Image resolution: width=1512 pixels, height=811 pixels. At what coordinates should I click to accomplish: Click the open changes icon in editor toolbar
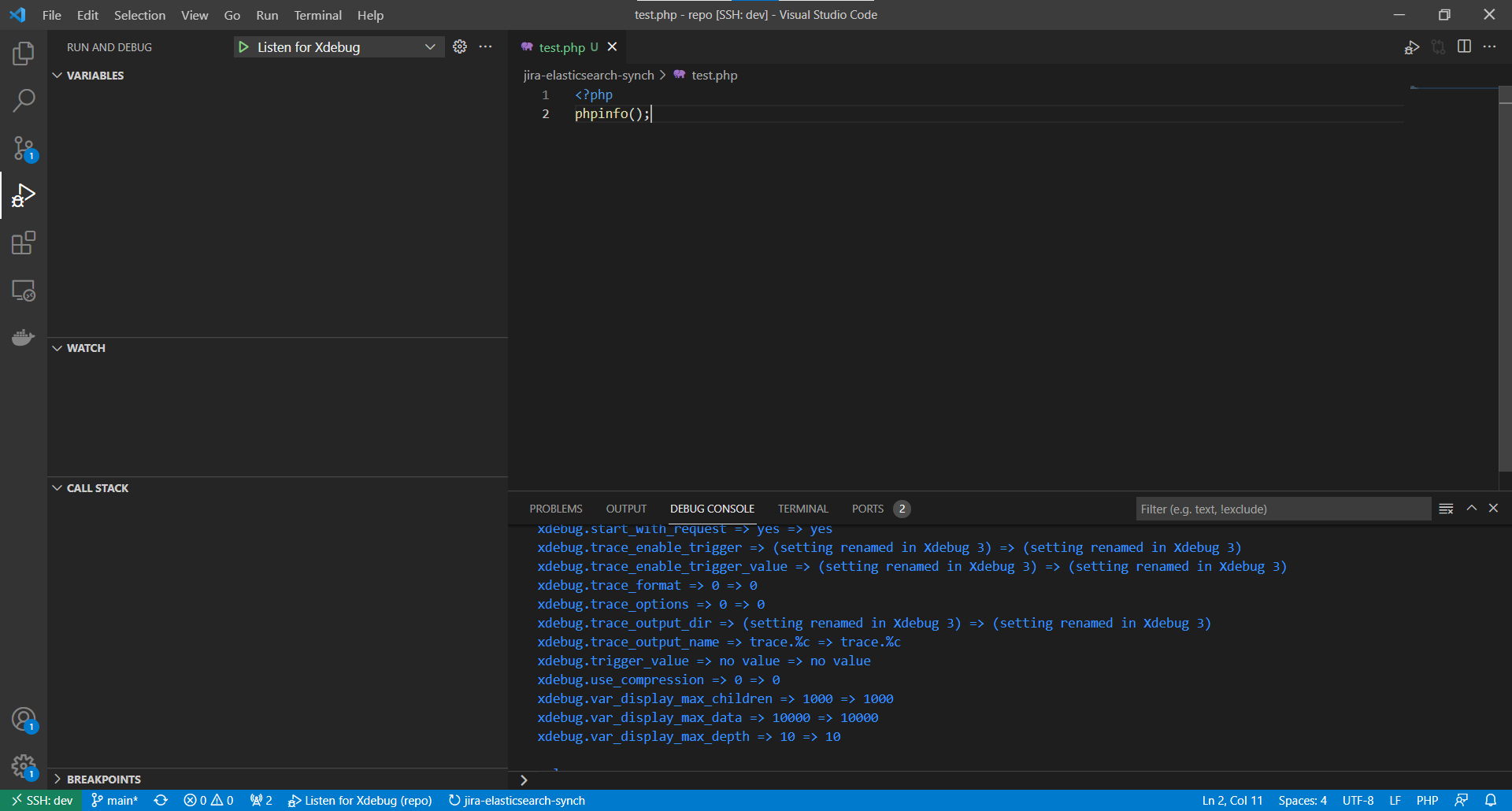[1439, 47]
